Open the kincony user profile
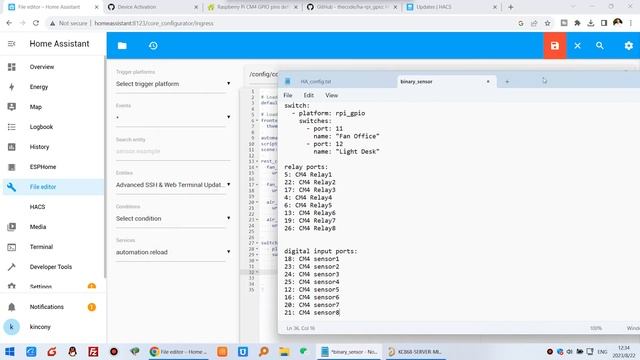The width and height of the screenshot is (640, 360). (53, 327)
